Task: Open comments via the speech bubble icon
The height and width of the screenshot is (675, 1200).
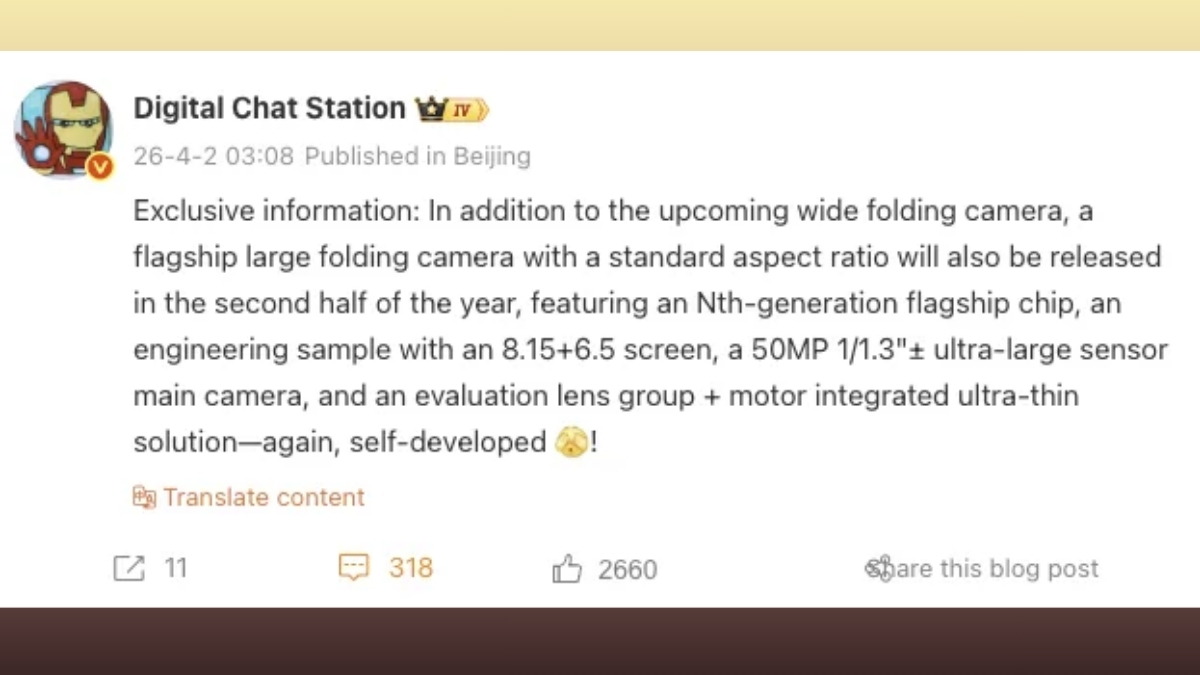Action: [x=354, y=568]
